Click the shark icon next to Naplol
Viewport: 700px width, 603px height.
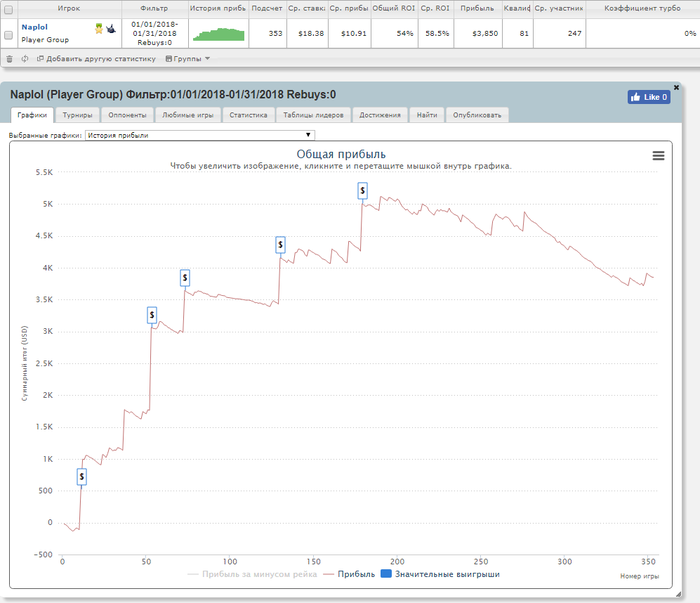coord(111,29)
